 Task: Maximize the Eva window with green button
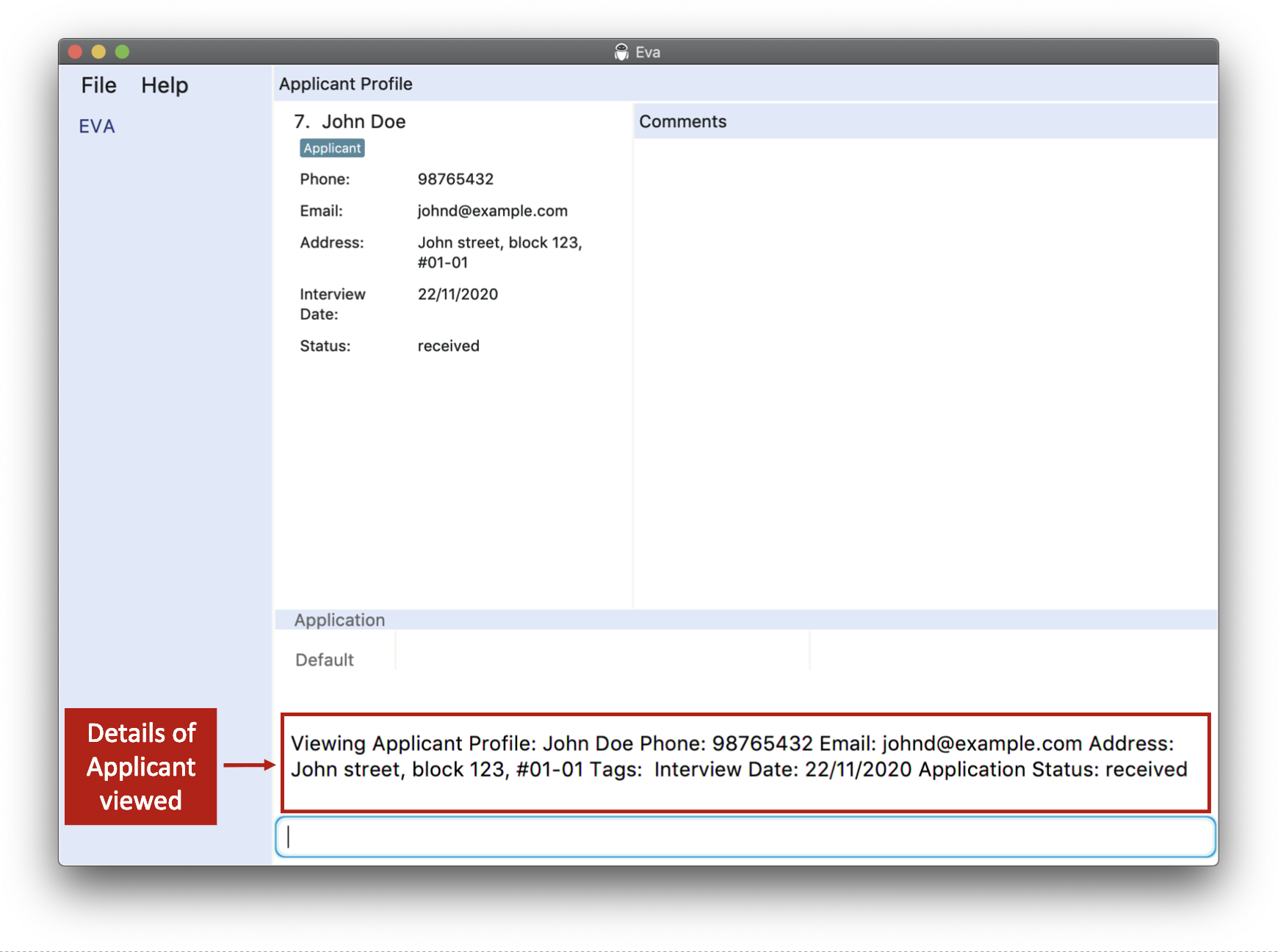point(122,51)
